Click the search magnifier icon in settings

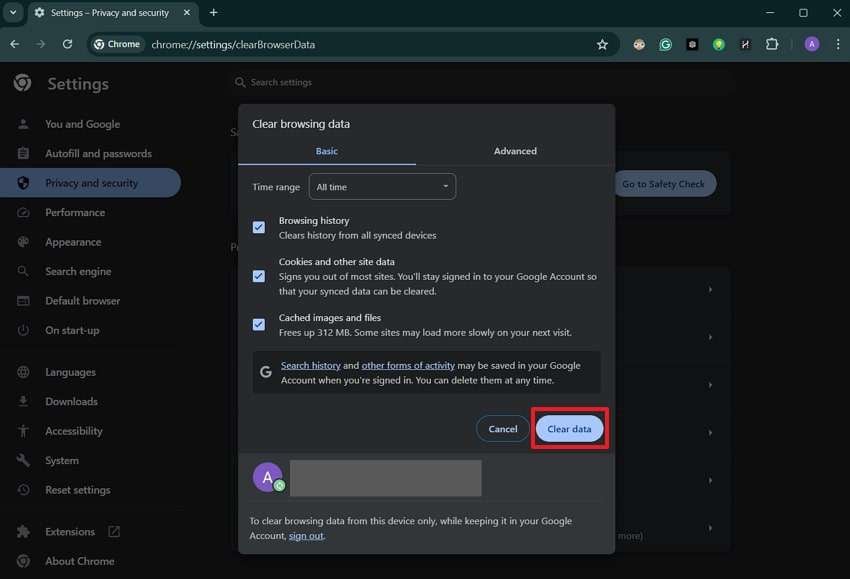tap(240, 82)
